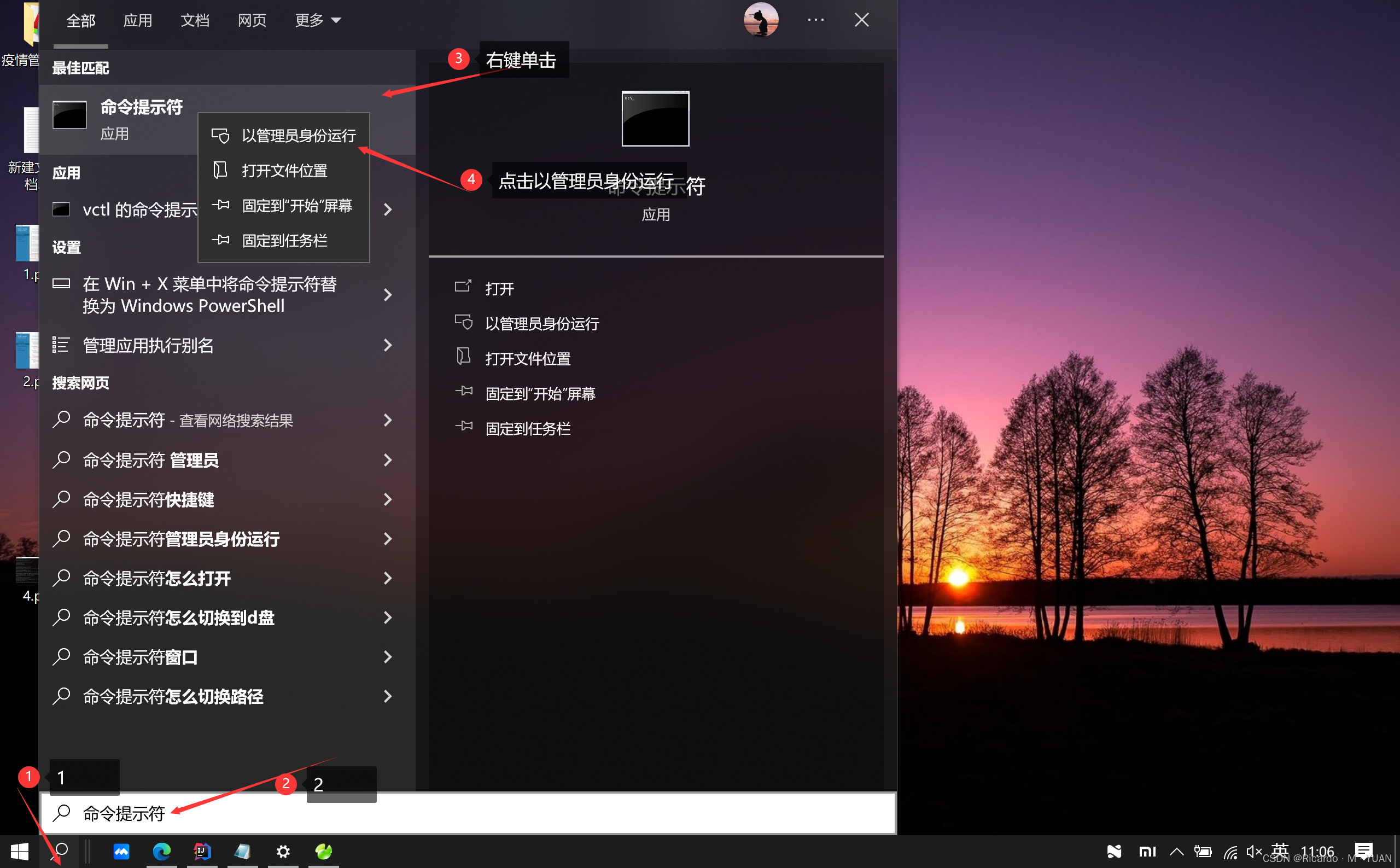
Task: Select the 命令提示符 管理员 web suggestion
Action: [151, 461]
